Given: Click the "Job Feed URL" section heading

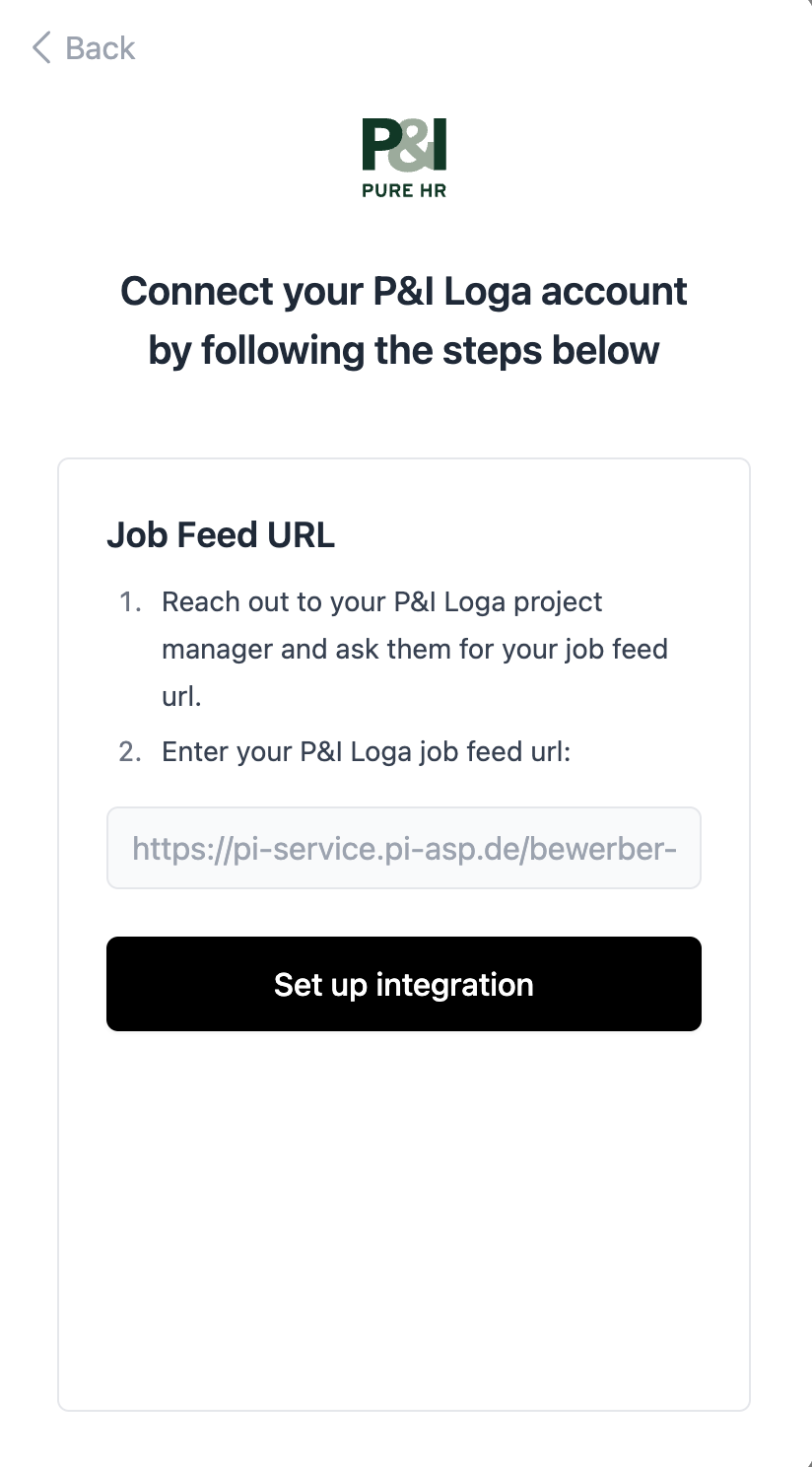Looking at the screenshot, I should click(x=221, y=535).
